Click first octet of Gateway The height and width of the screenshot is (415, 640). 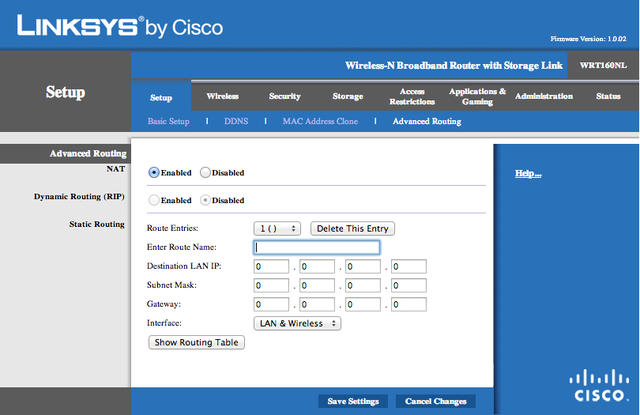tap(271, 304)
